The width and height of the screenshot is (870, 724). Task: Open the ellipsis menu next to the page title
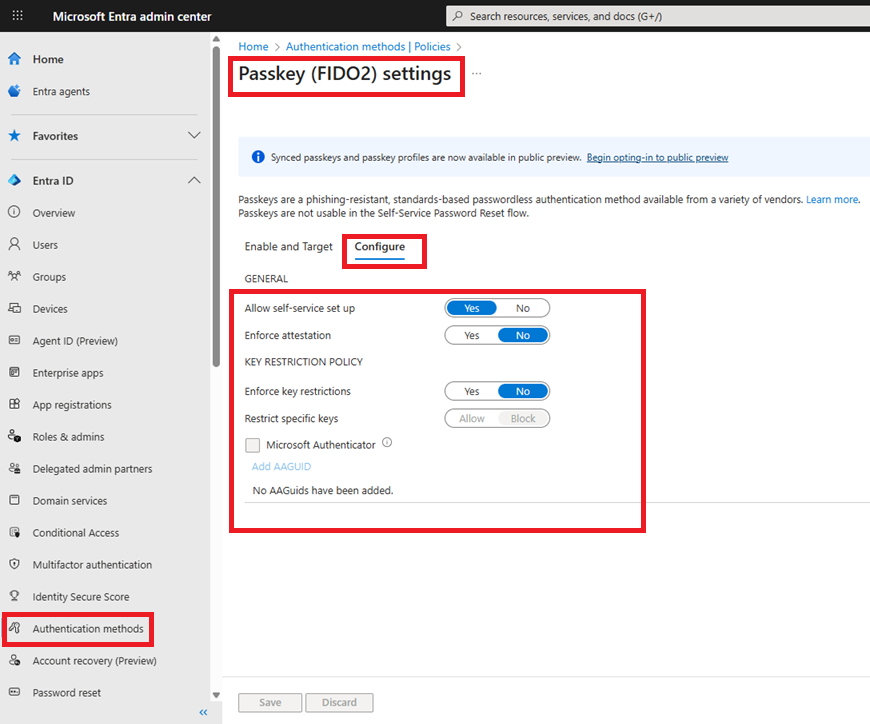point(477,74)
